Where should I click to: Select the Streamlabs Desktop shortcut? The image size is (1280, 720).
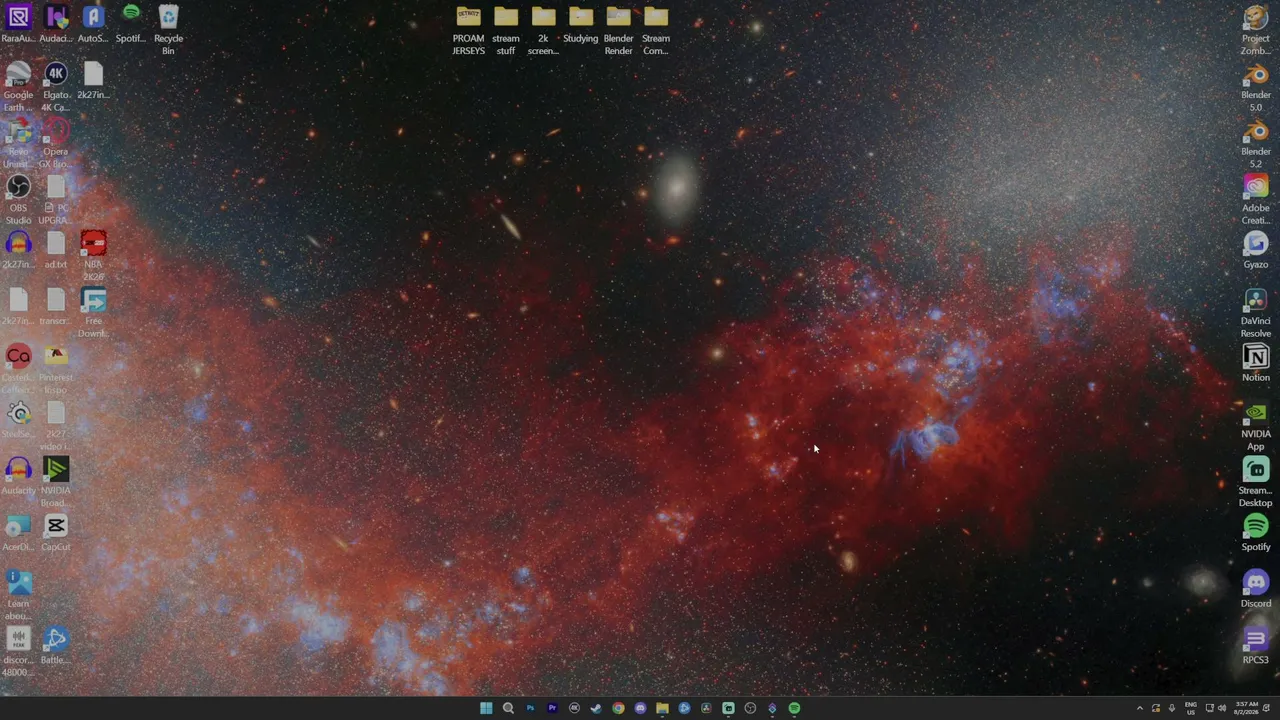1256,483
